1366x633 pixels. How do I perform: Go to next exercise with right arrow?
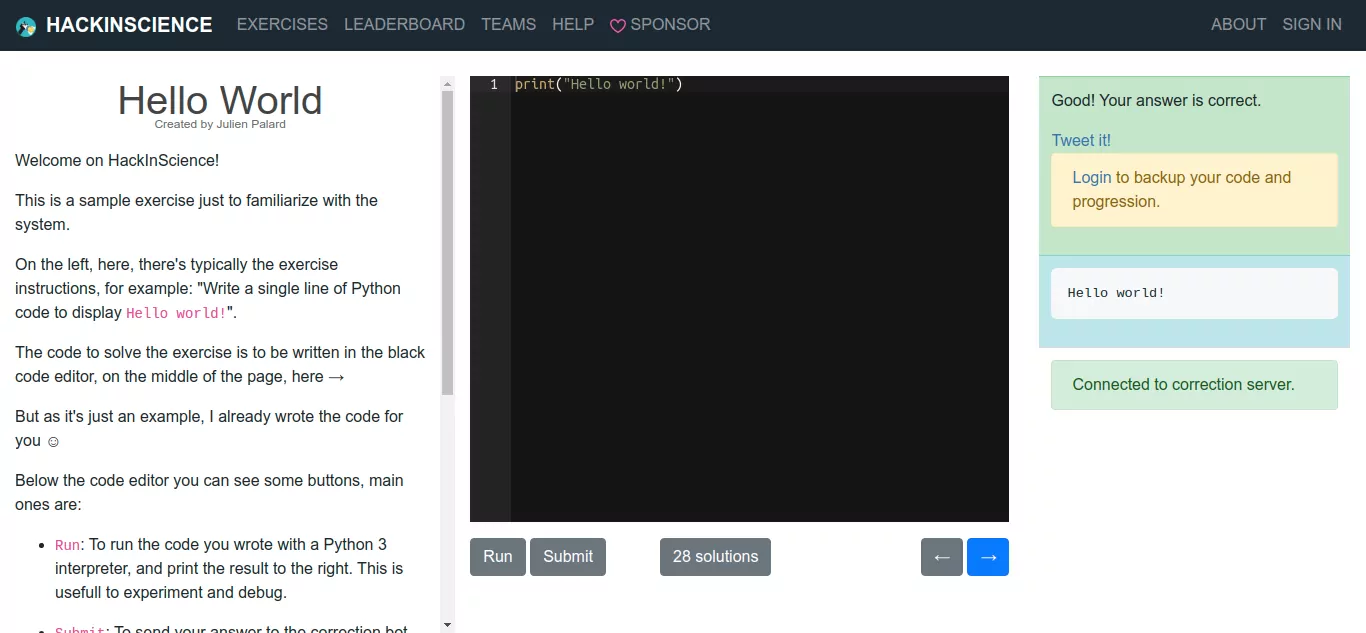988,557
